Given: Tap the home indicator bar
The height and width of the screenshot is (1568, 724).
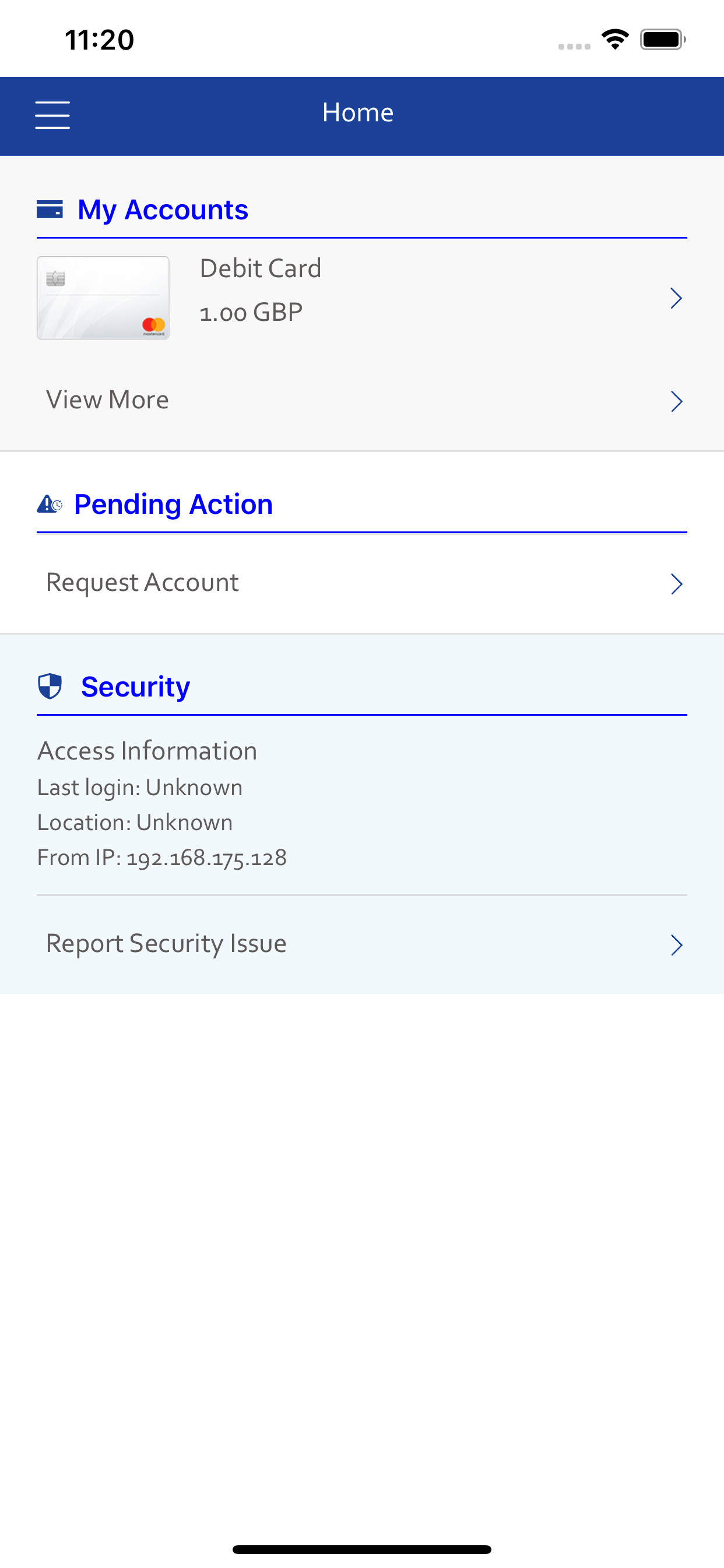Looking at the screenshot, I should coord(362,1549).
